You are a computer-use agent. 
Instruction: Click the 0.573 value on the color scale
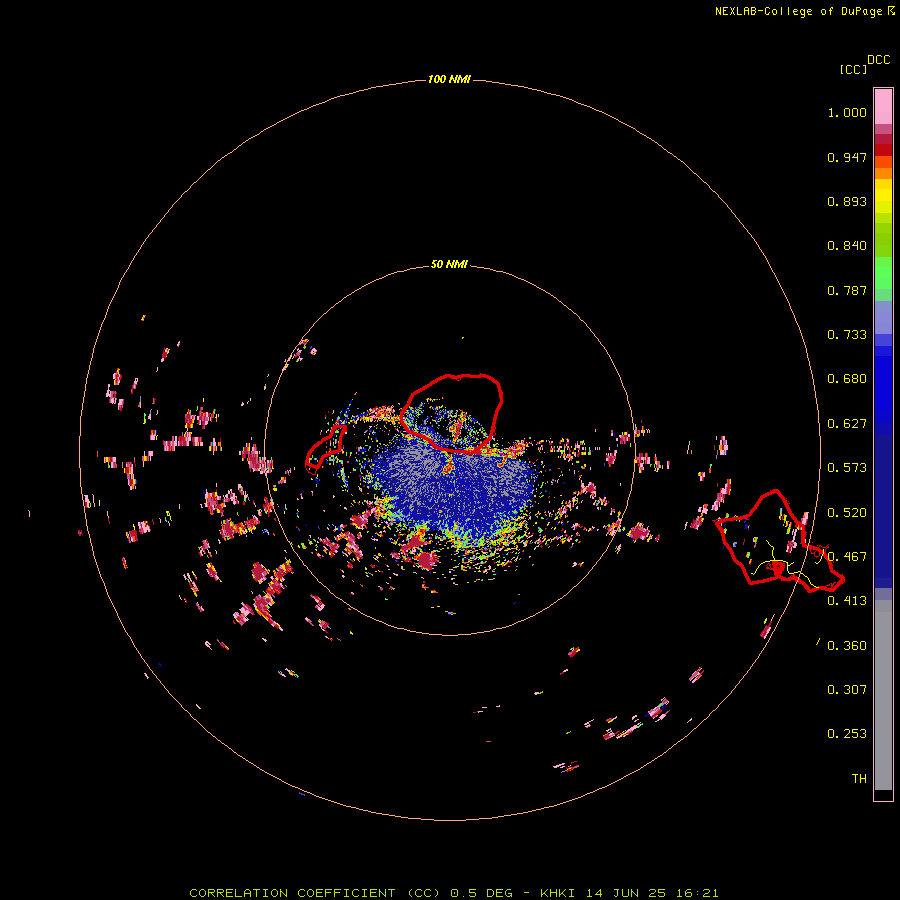[x=847, y=468]
